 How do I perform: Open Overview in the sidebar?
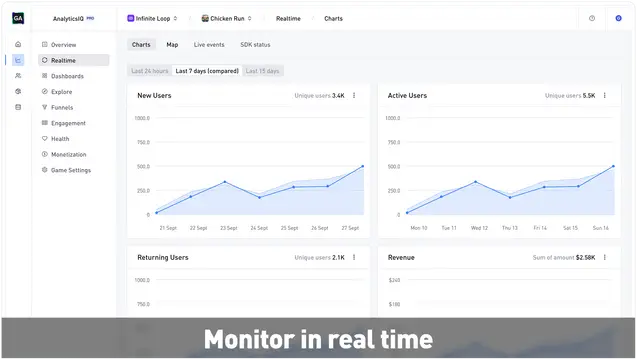click(x=74, y=45)
